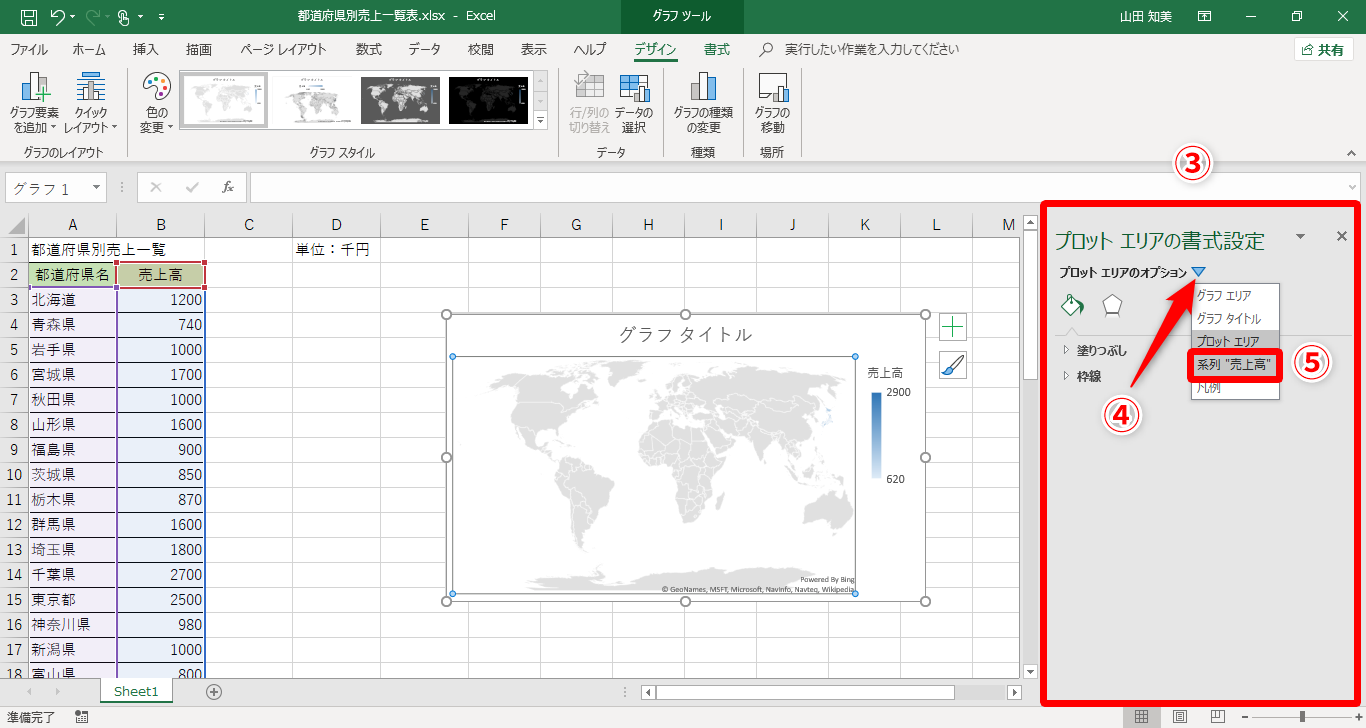Click the 実行したい作業 search box
Viewport: 1366px width, 728px height.
tap(872, 49)
